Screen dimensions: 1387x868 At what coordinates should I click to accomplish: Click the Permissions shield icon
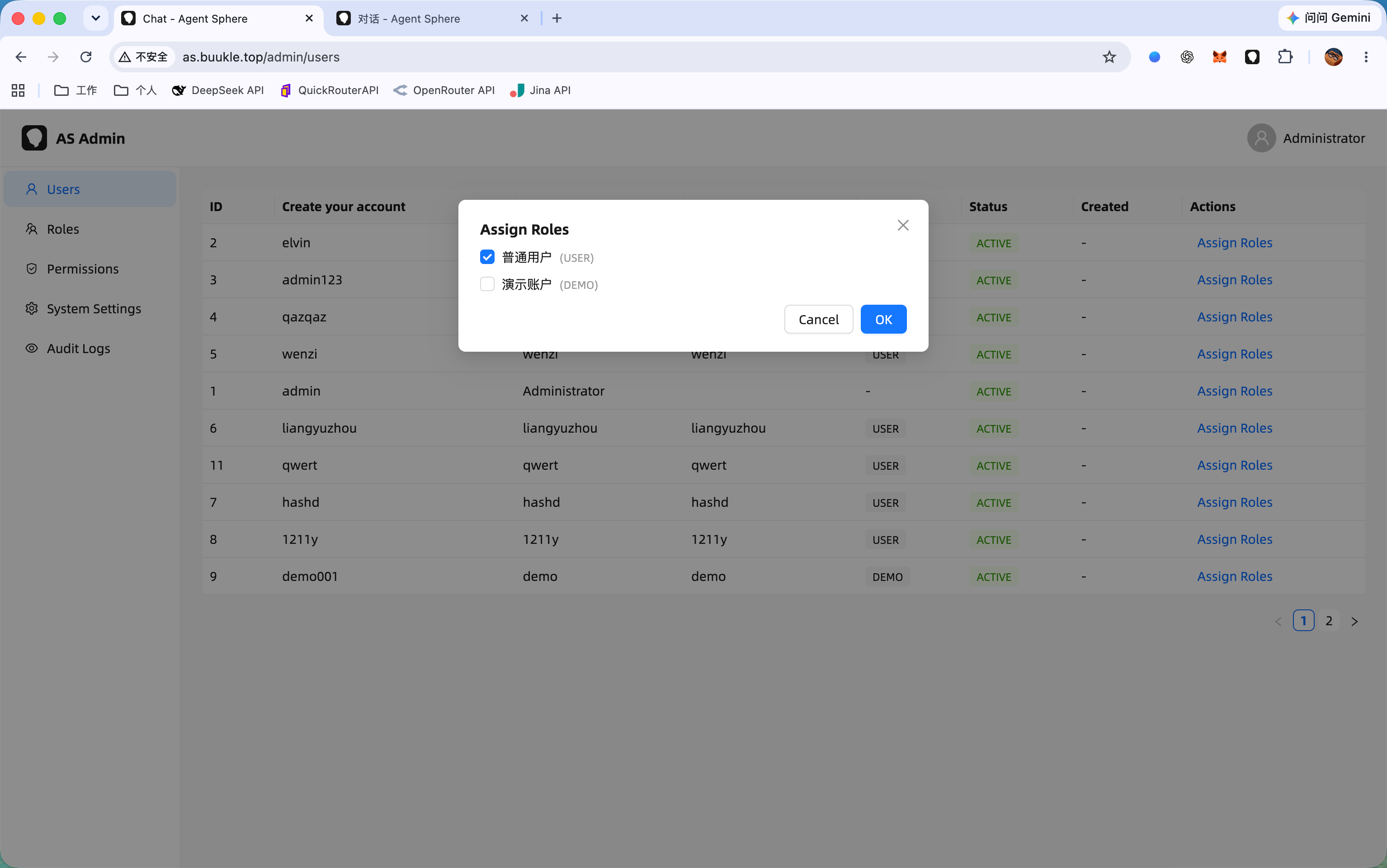[32, 269]
